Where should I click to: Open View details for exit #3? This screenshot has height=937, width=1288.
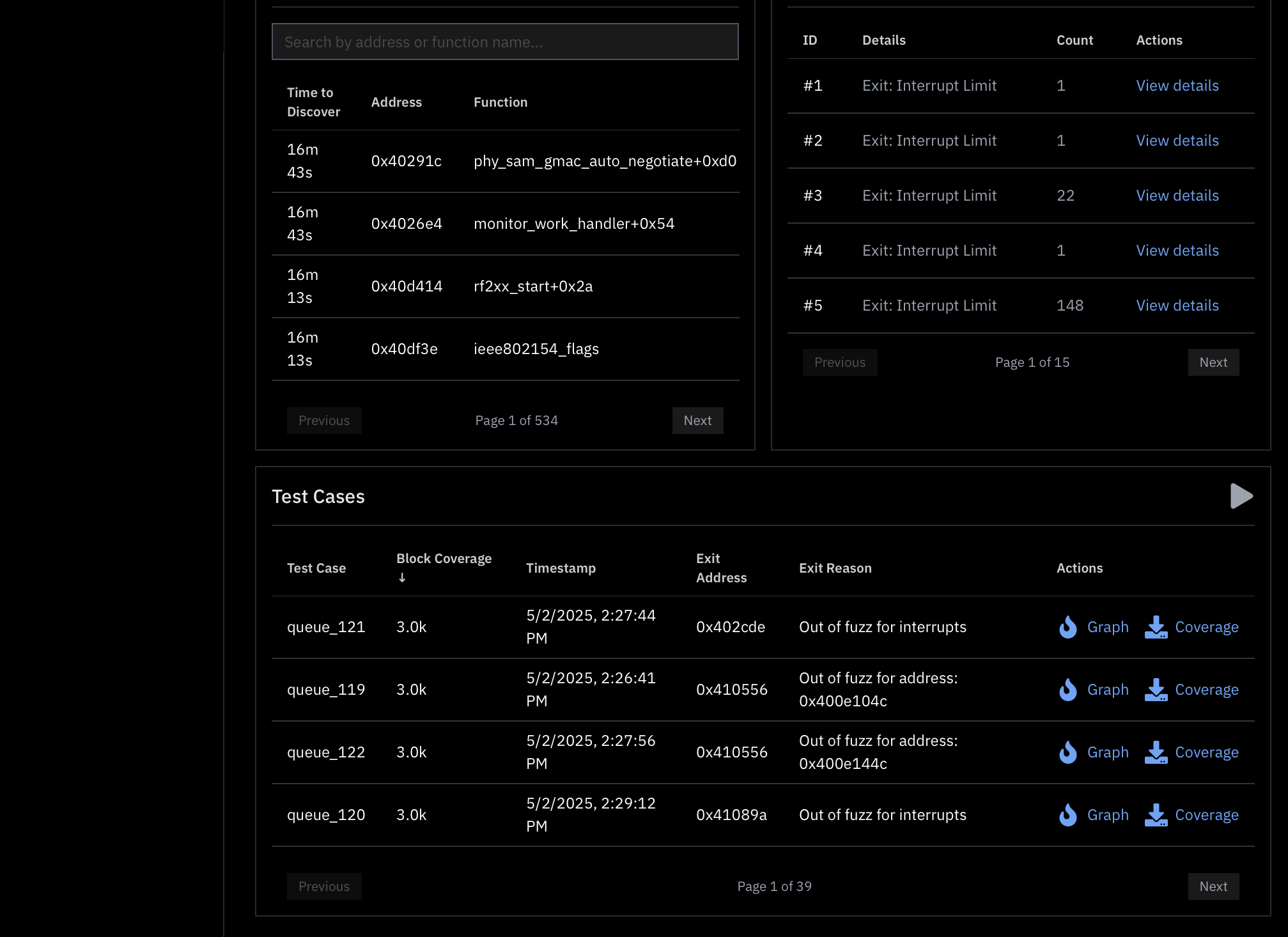[x=1177, y=195]
